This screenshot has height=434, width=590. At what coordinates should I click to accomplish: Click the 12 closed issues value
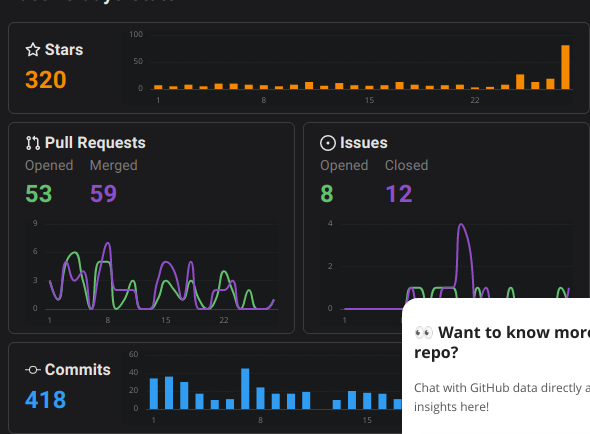(399, 194)
